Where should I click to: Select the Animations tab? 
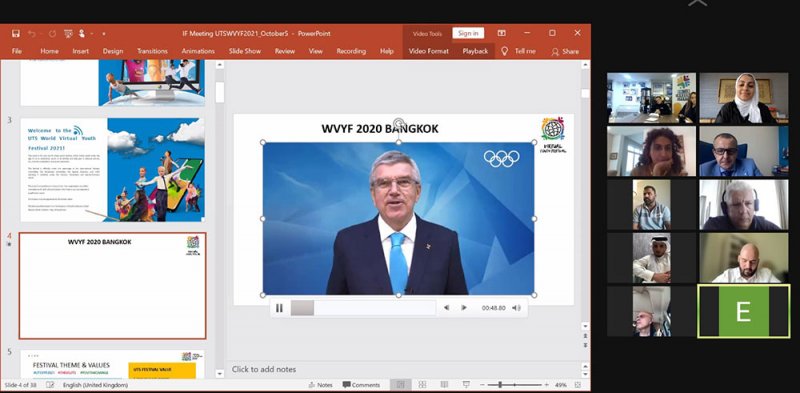pos(198,51)
